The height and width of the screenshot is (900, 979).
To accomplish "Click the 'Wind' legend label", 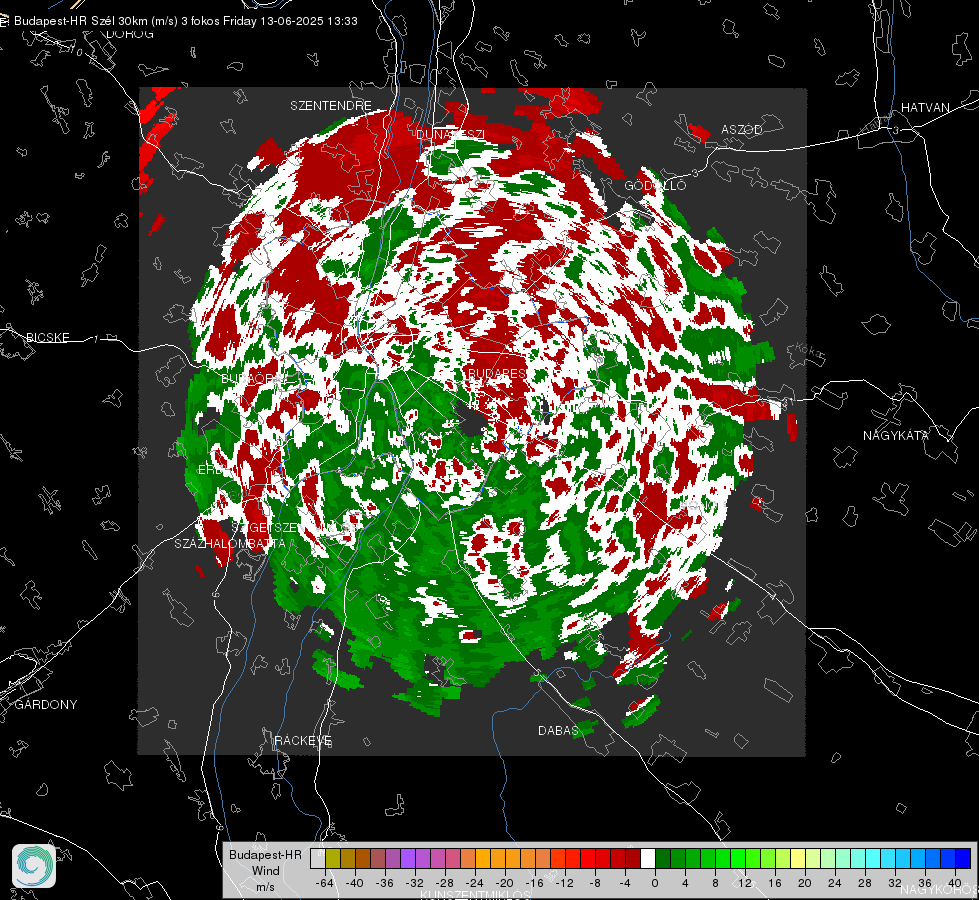I will pyautogui.click(x=265, y=870).
